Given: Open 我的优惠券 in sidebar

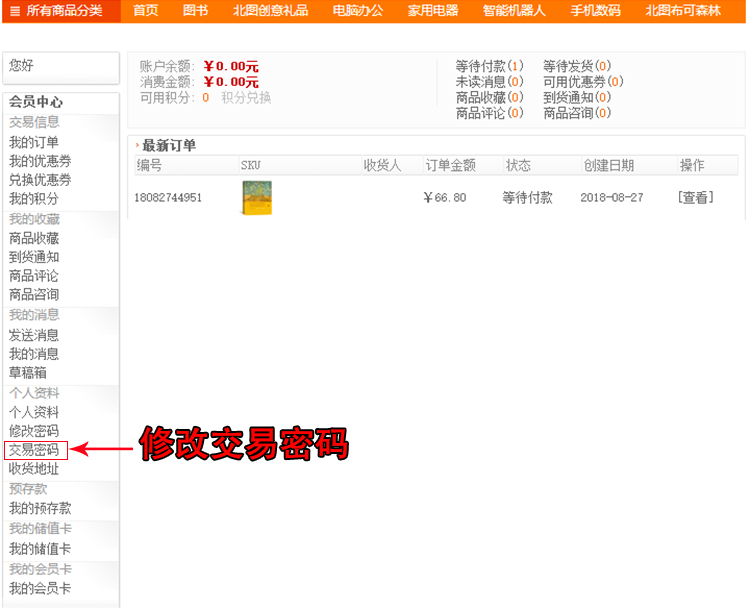Looking at the screenshot, I should tap(40, 161).
